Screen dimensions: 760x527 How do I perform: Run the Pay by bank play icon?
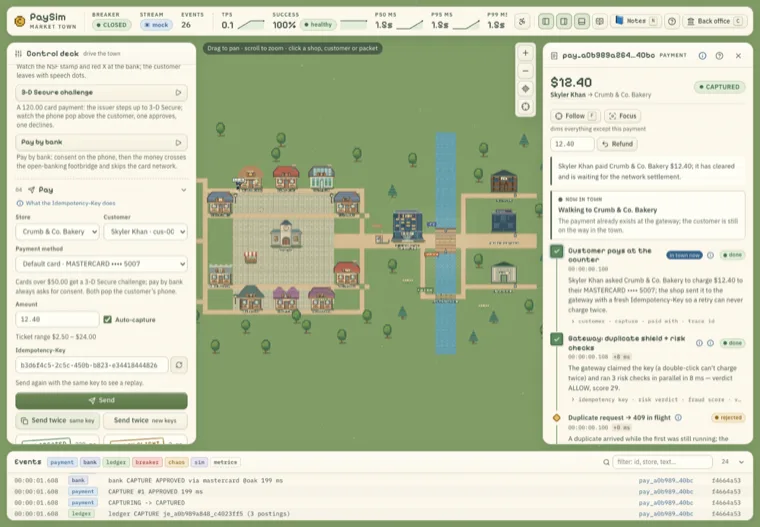coord(178,143)
